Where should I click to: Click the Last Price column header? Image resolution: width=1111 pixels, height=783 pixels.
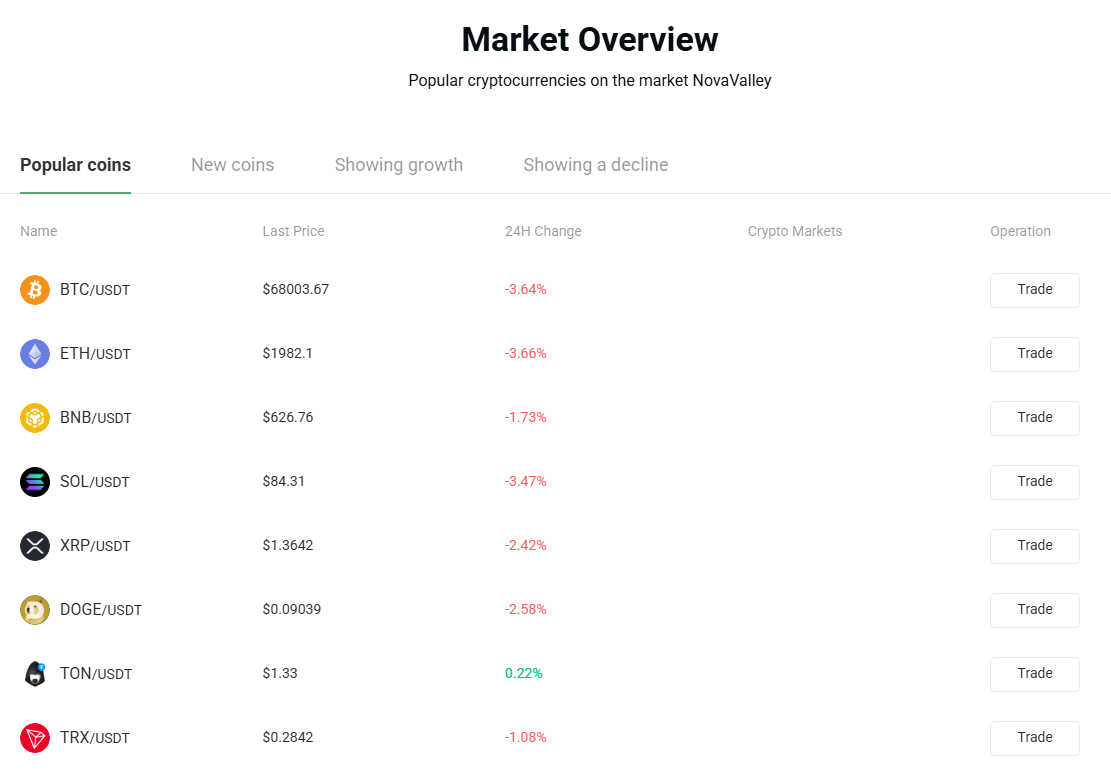pyautogui.click(x=293, y=231)
